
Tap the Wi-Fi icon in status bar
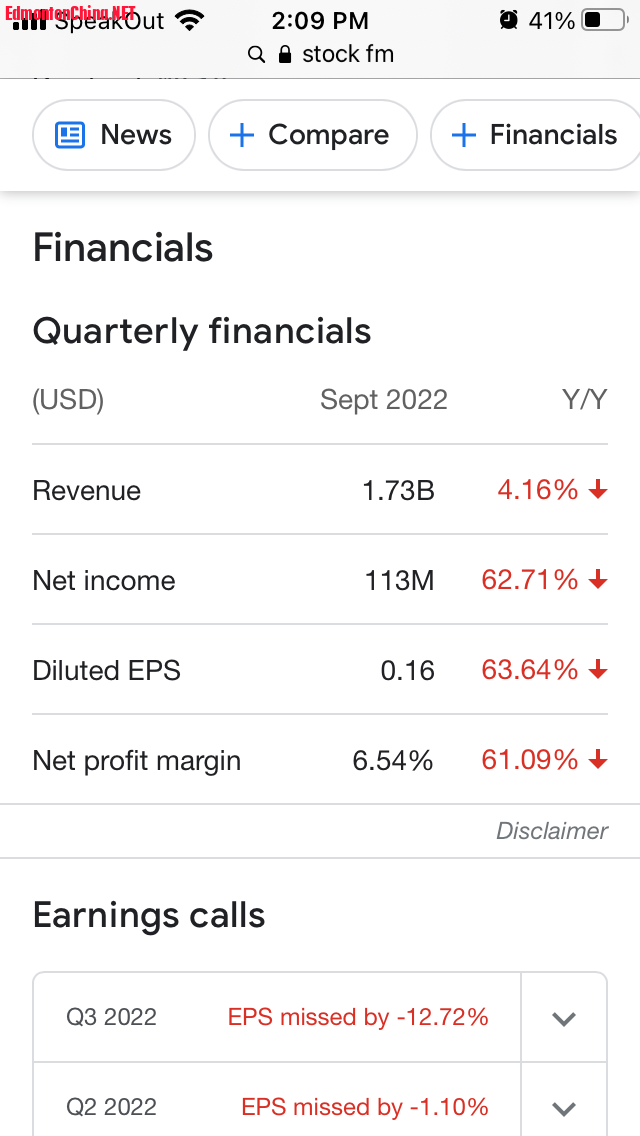tap(188, 19)
